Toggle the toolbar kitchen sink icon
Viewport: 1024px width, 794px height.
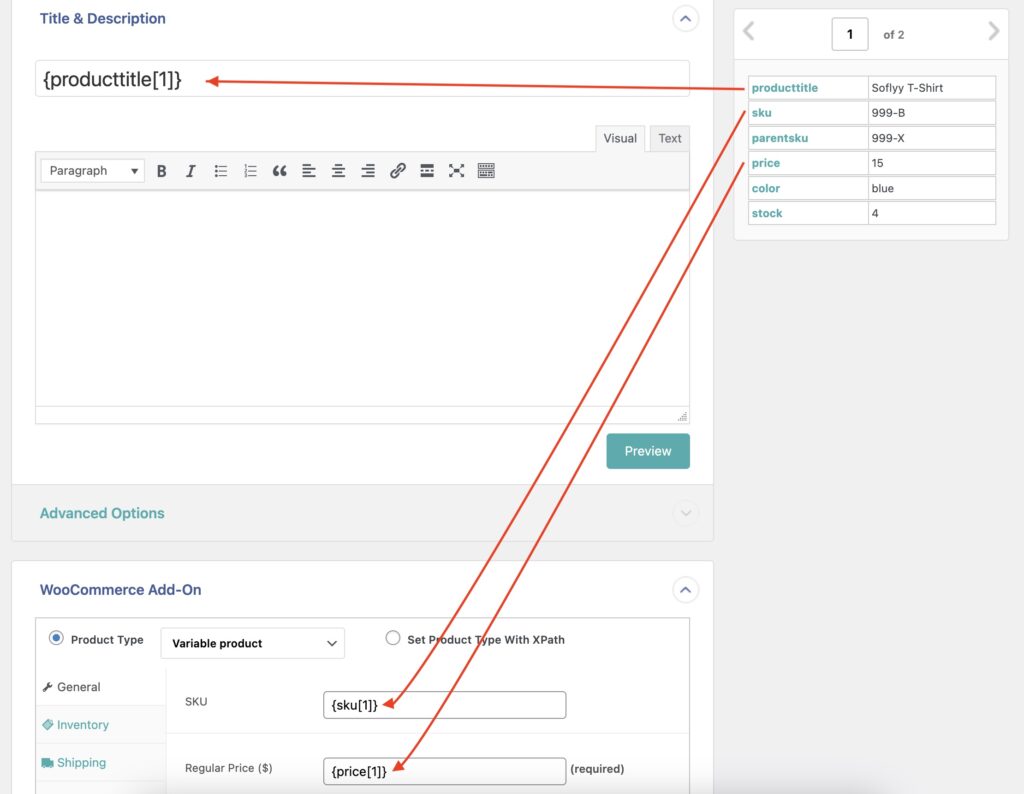tap(486, 170)
